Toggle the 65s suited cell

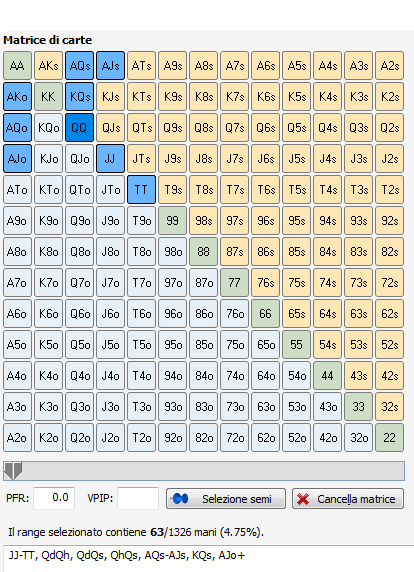(297, 314)
